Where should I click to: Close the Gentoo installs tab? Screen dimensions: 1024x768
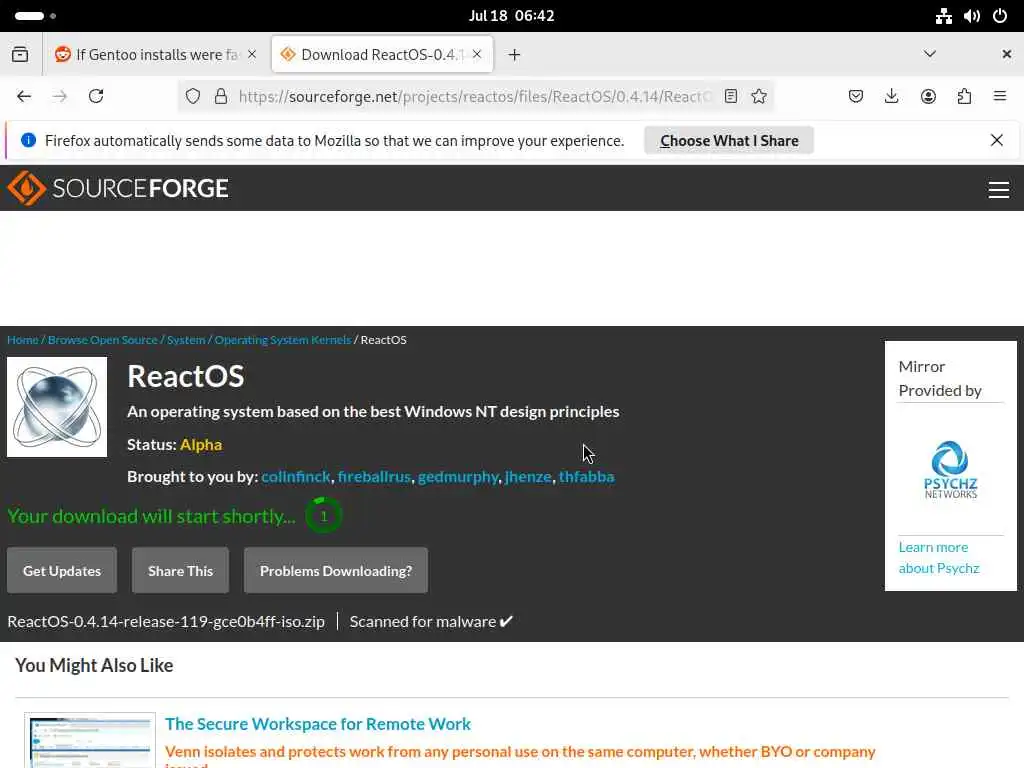coord(252,54)
